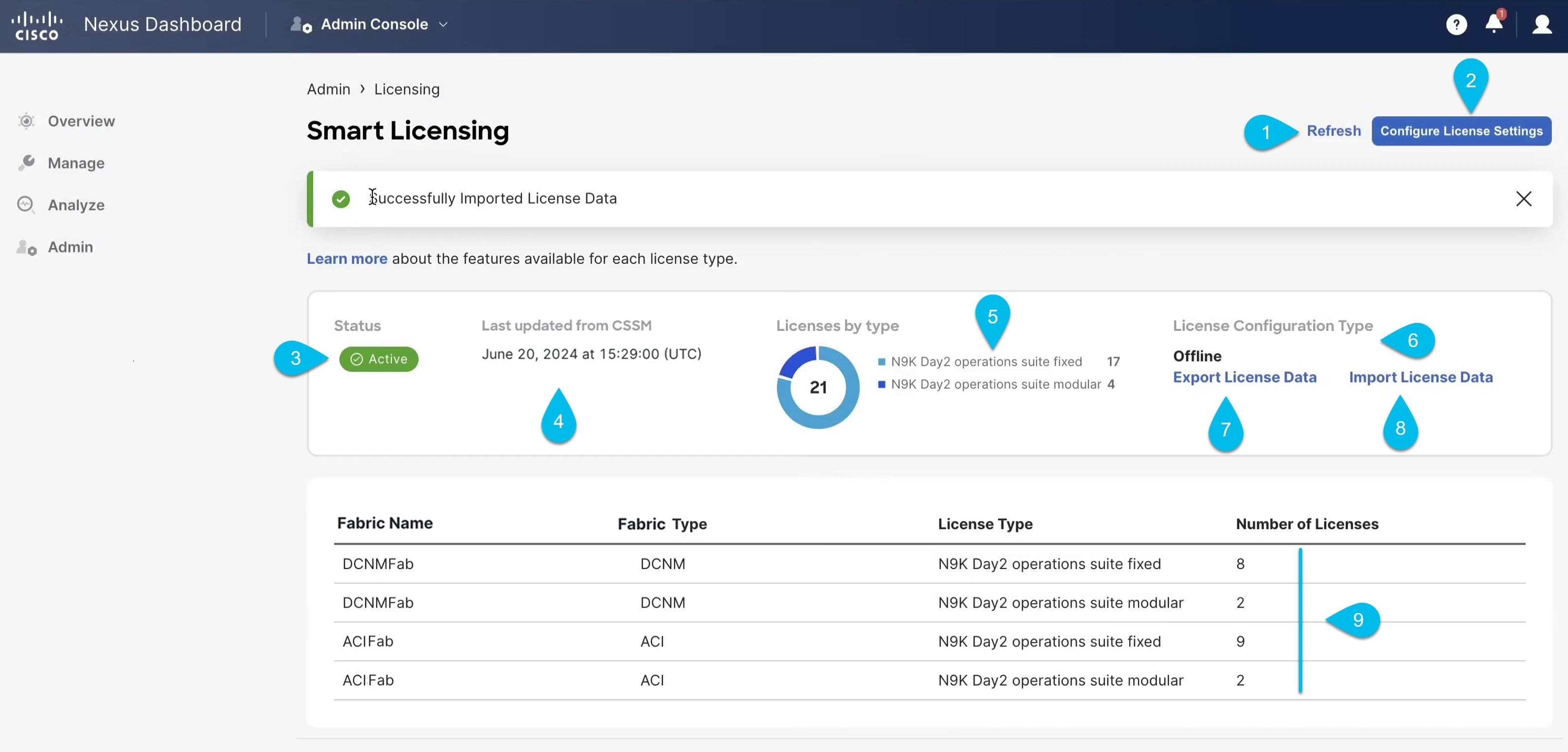1568x752 pixels.
Task: Click the Admin breadcrumb
Action: click(329, 89)
